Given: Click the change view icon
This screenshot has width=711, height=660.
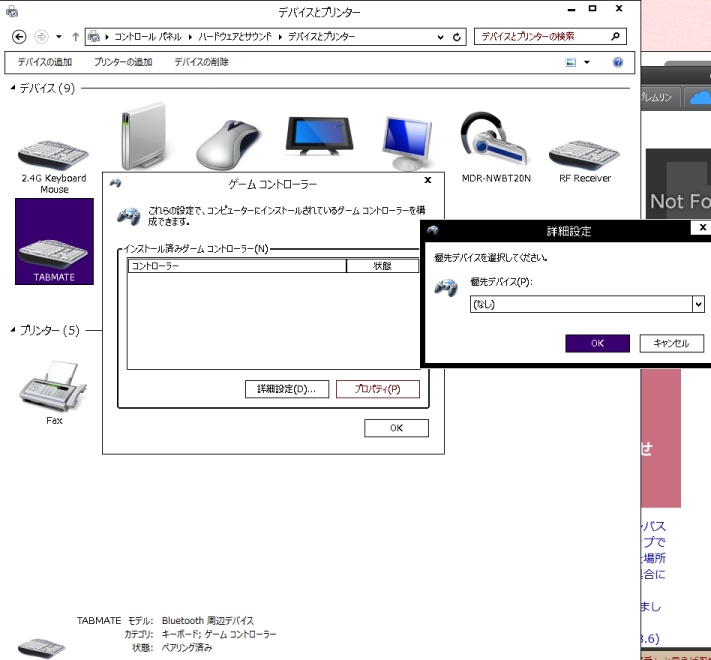Looking at the screenshot, I should (571, 62).
